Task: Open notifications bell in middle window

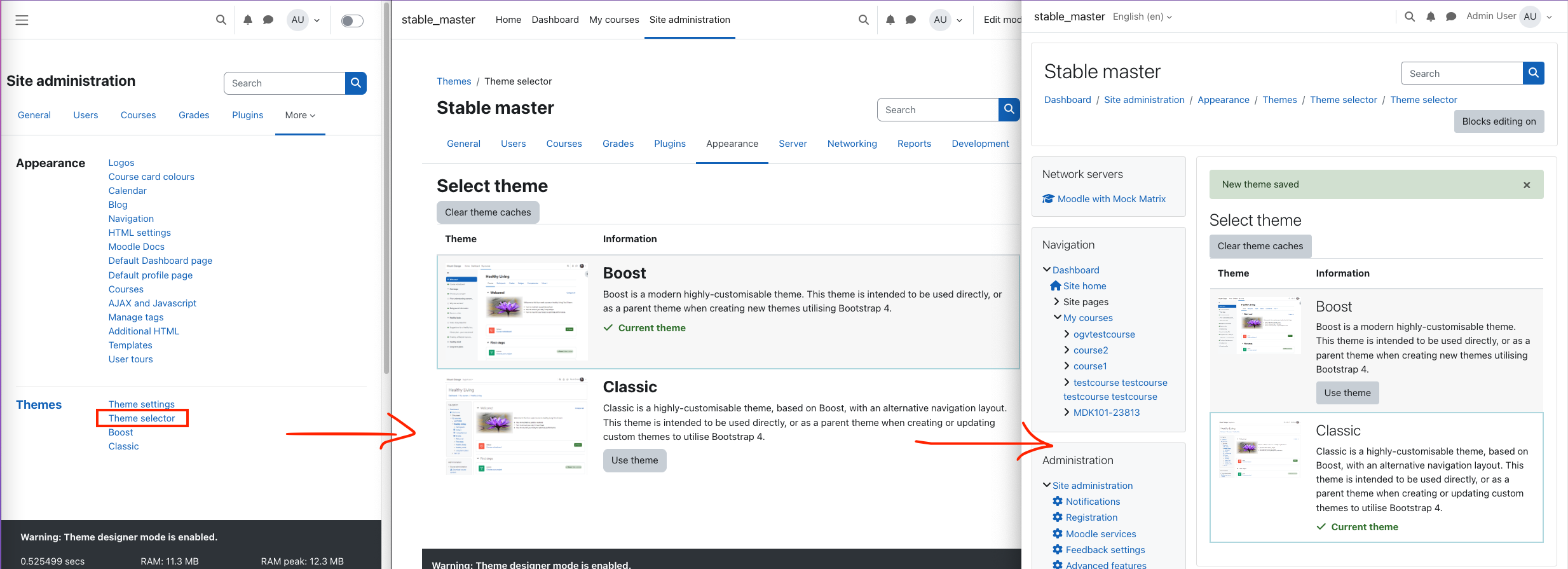Action: tap(890, 20)
